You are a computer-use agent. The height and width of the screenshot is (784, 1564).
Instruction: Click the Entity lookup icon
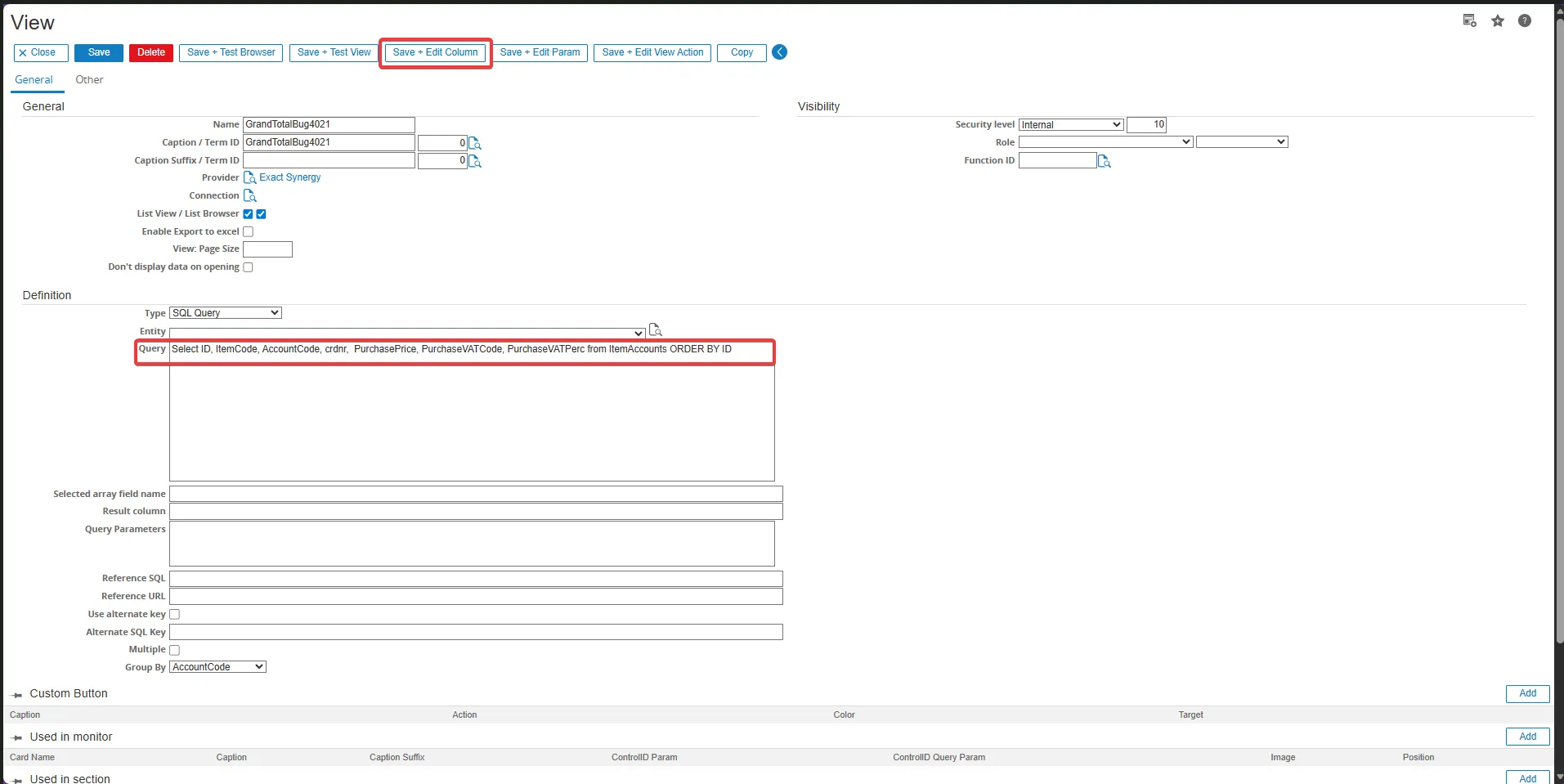click(x=655, y=330)
